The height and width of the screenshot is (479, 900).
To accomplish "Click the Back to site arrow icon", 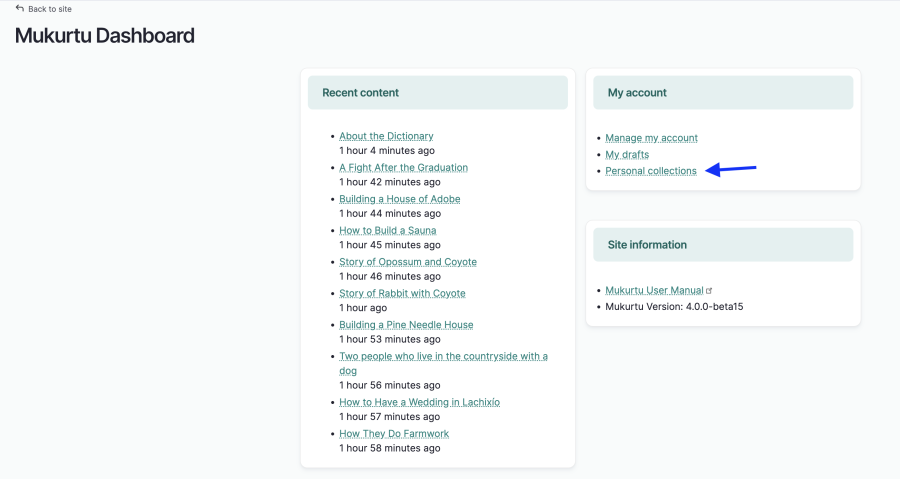I will pyautogui.click(x=20, y=8).
